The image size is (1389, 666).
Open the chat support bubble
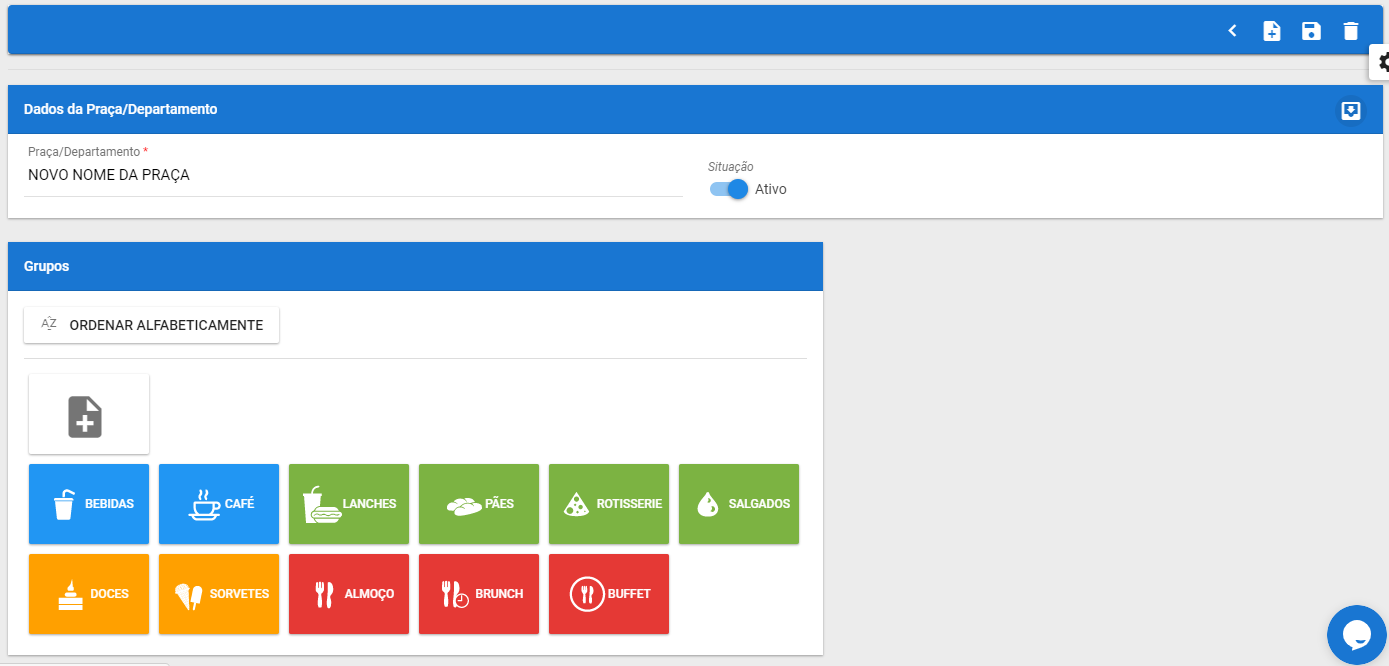(x=1356, y=634)
